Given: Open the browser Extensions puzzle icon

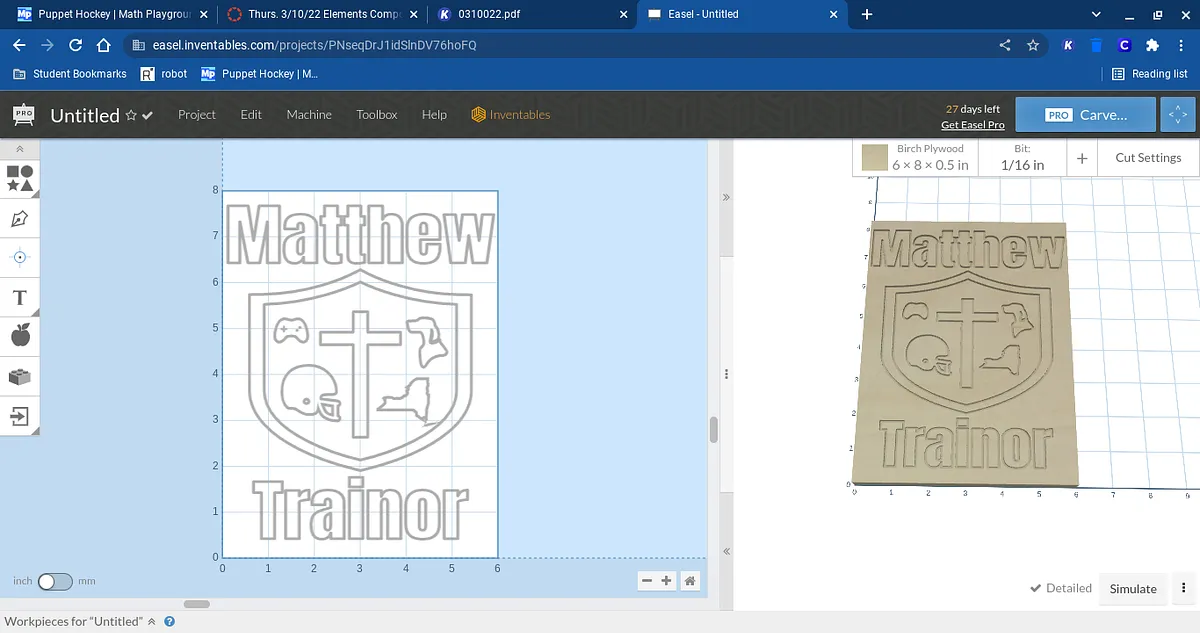Looking at the screenshot, I should pos(1151,45).
